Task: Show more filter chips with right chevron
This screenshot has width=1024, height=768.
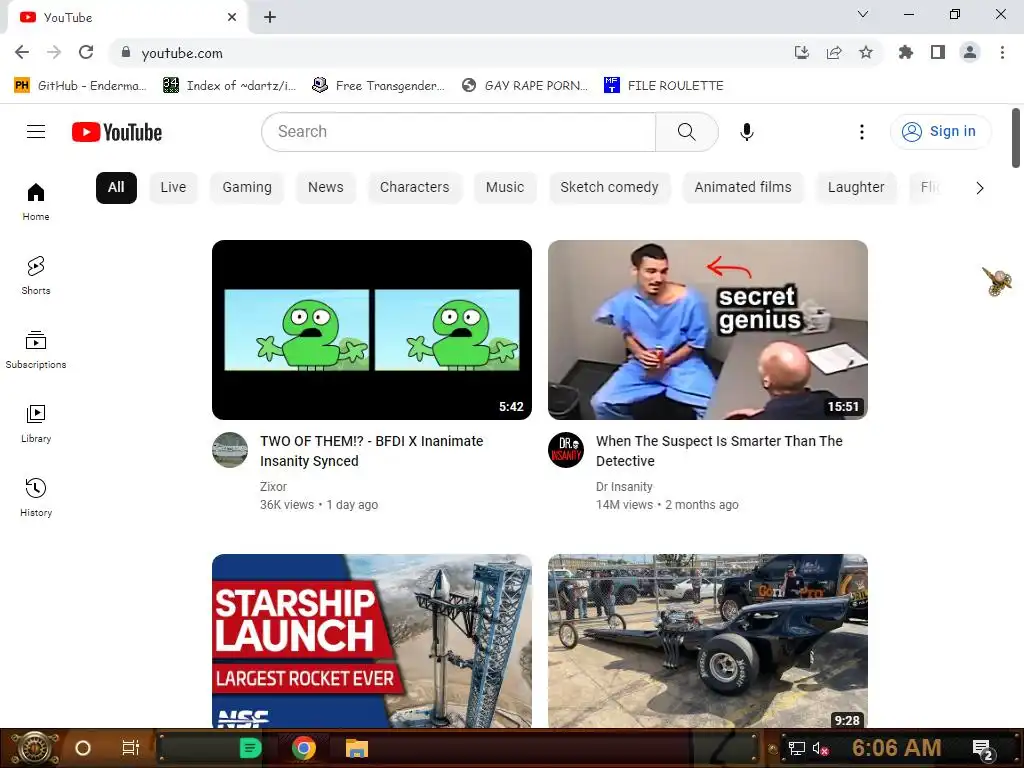Action: click(x=980, y=188)
